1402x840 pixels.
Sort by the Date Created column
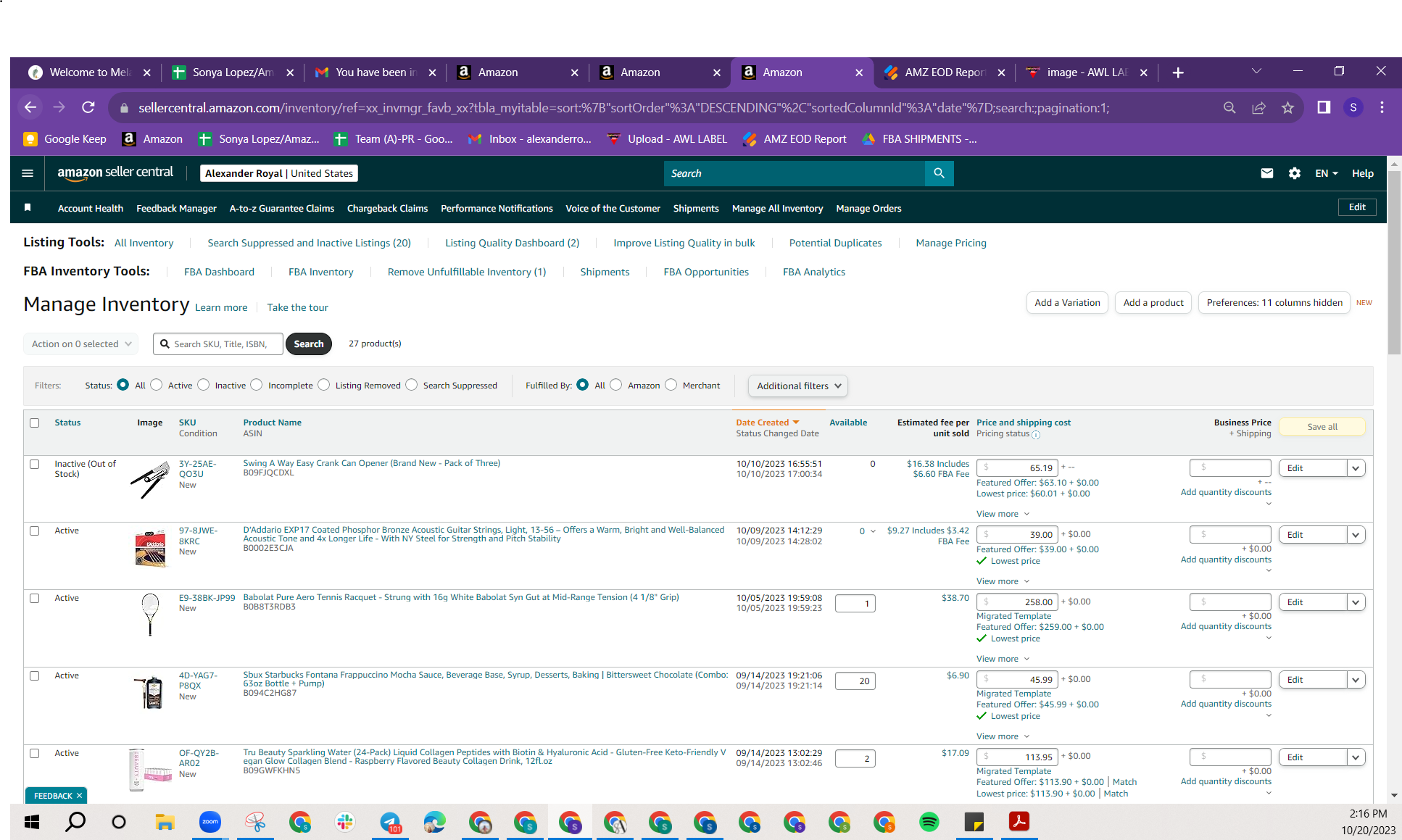coord(768,423)
